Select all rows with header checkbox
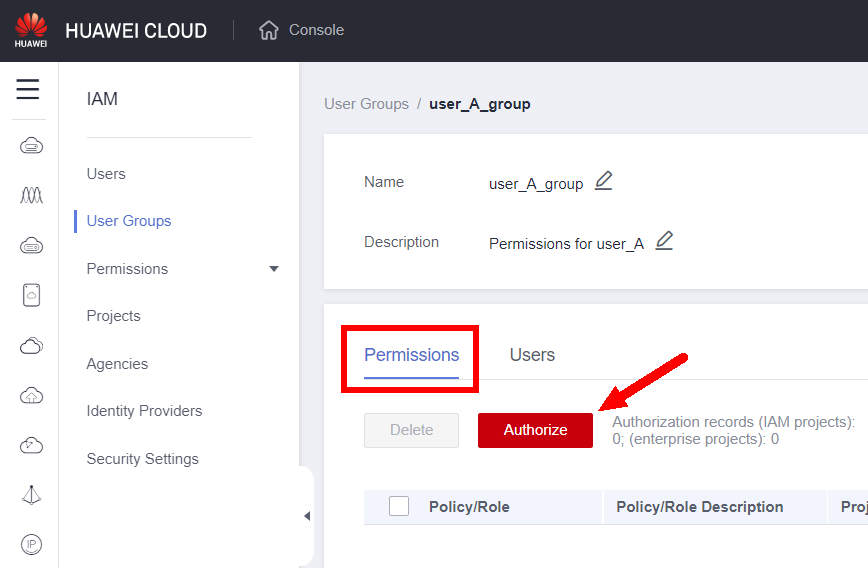Screen dimensions: 868x568 (x=399, y=506)
